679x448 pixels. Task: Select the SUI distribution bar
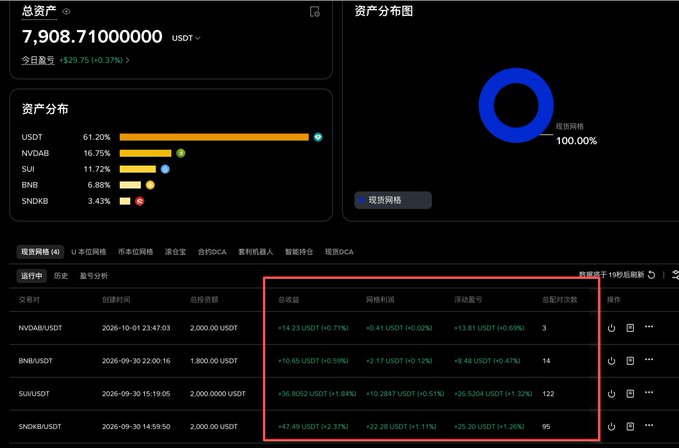138,169
